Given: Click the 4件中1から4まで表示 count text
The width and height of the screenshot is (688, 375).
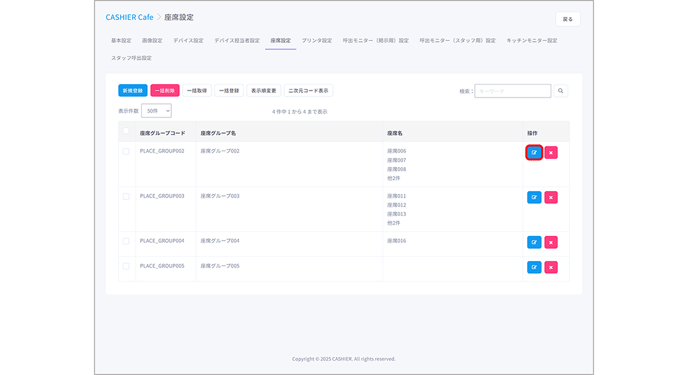Looking at the screenshot, I should tap(300, 112).
